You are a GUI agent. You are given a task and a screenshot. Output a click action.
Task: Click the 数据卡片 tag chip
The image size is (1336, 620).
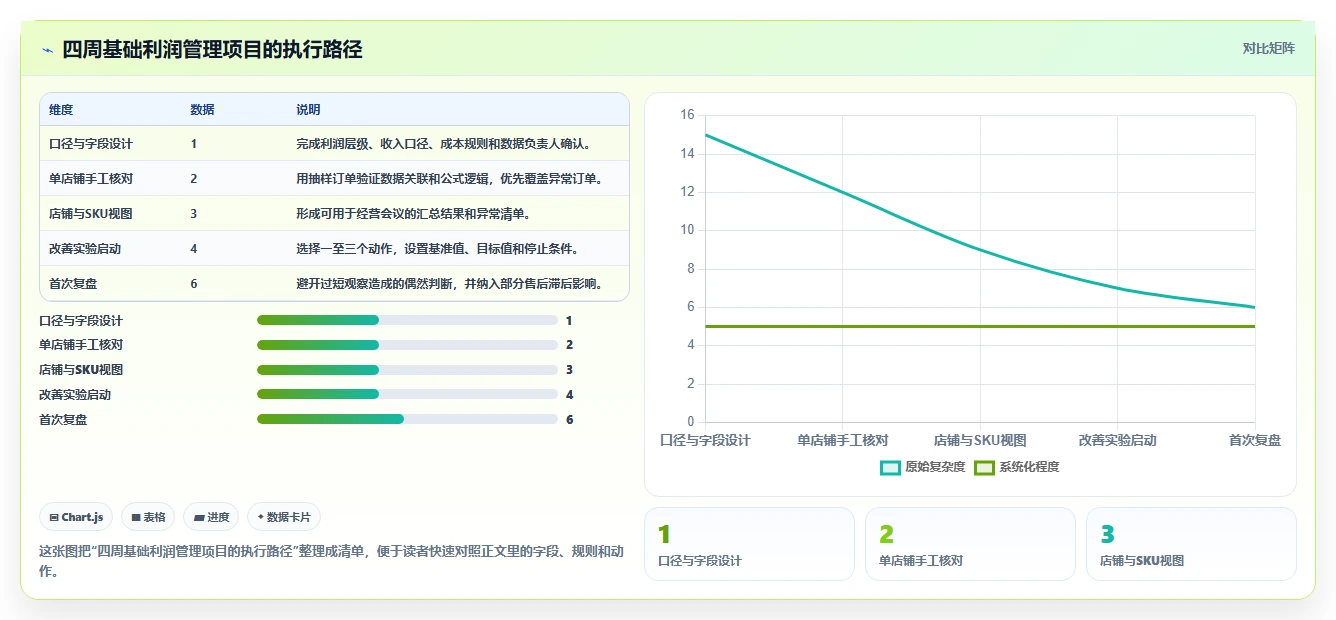click(284, 517)
